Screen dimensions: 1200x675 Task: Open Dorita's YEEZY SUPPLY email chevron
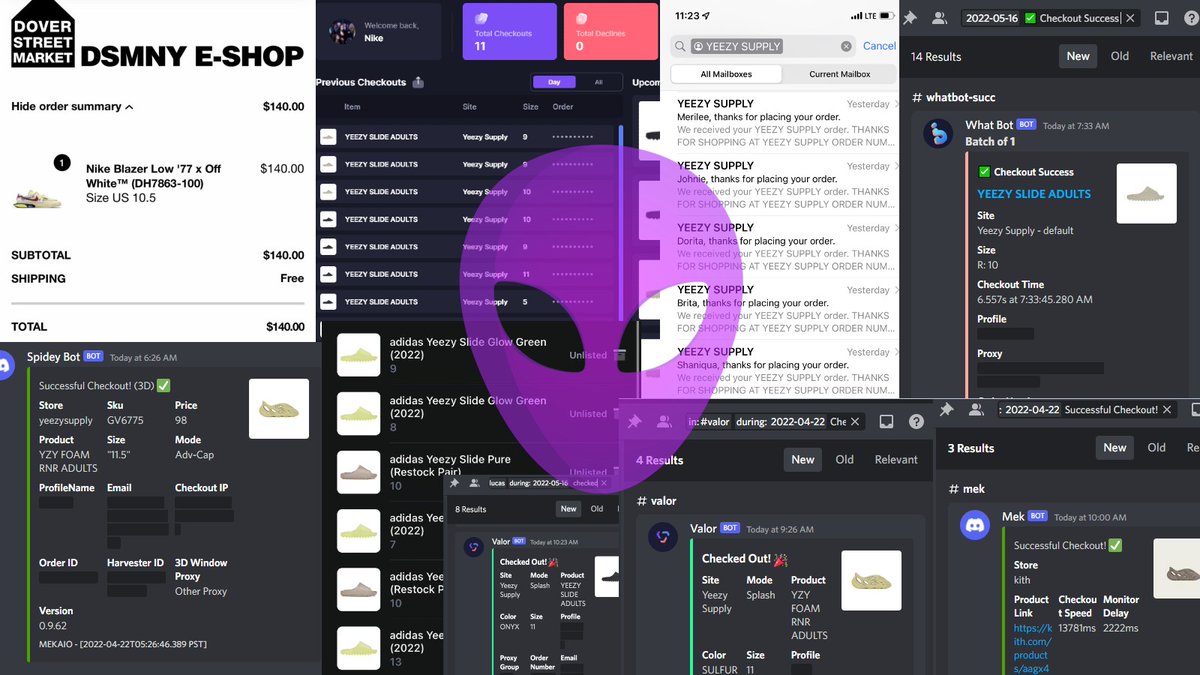pos(895,228)
